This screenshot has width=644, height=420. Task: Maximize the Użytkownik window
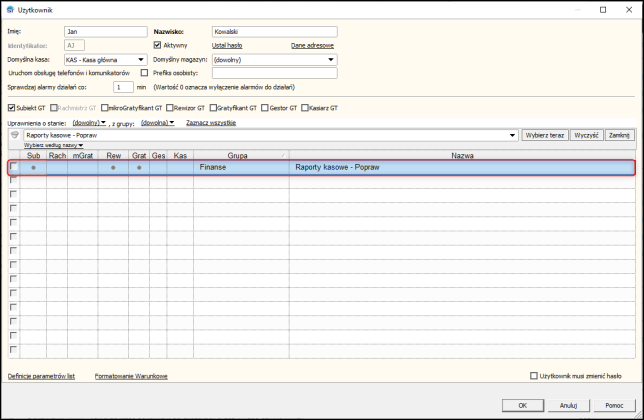(x=603, y=10)
